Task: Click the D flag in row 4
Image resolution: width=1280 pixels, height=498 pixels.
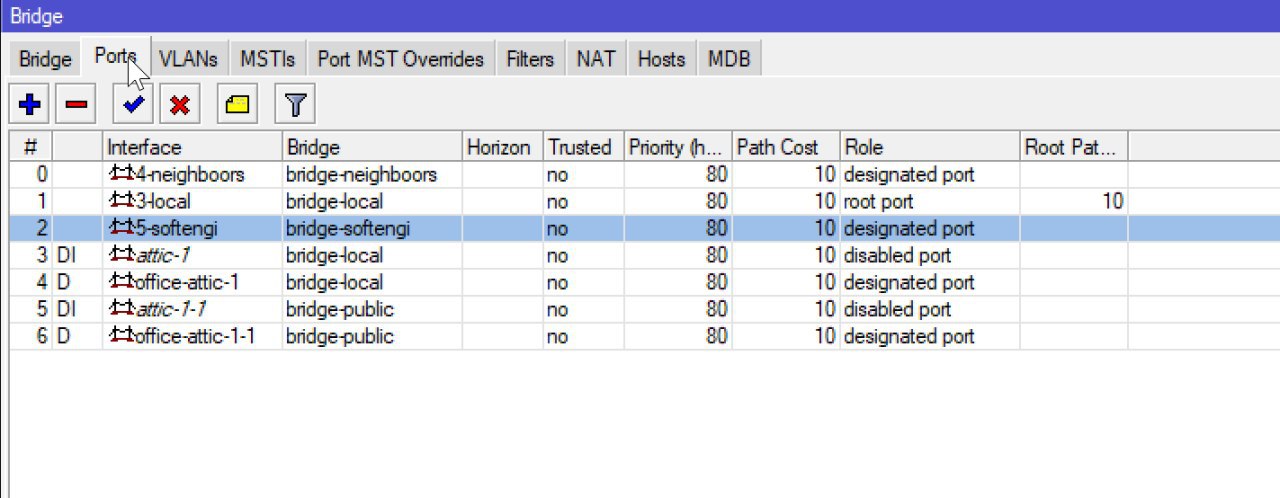Action: pos(63,282)
